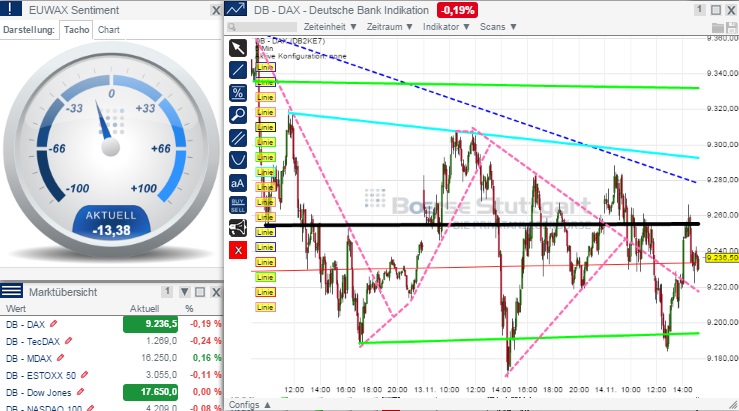739x411 pixels.
Task: Open the Zeiteinheit dropdown
Action: (329, 27)
